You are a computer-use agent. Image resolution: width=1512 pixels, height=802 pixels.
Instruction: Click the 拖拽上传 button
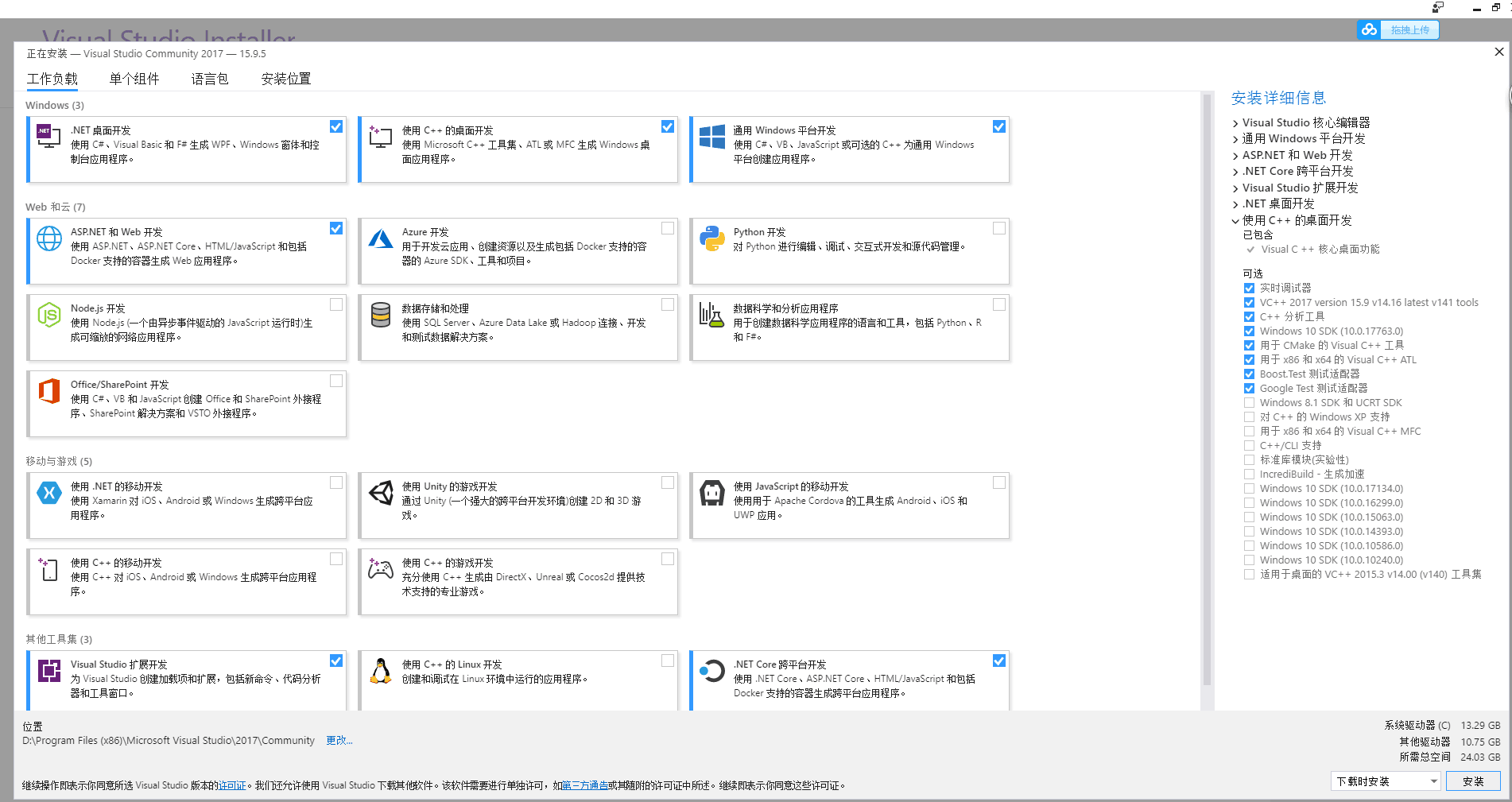(x=1409, y=29)
